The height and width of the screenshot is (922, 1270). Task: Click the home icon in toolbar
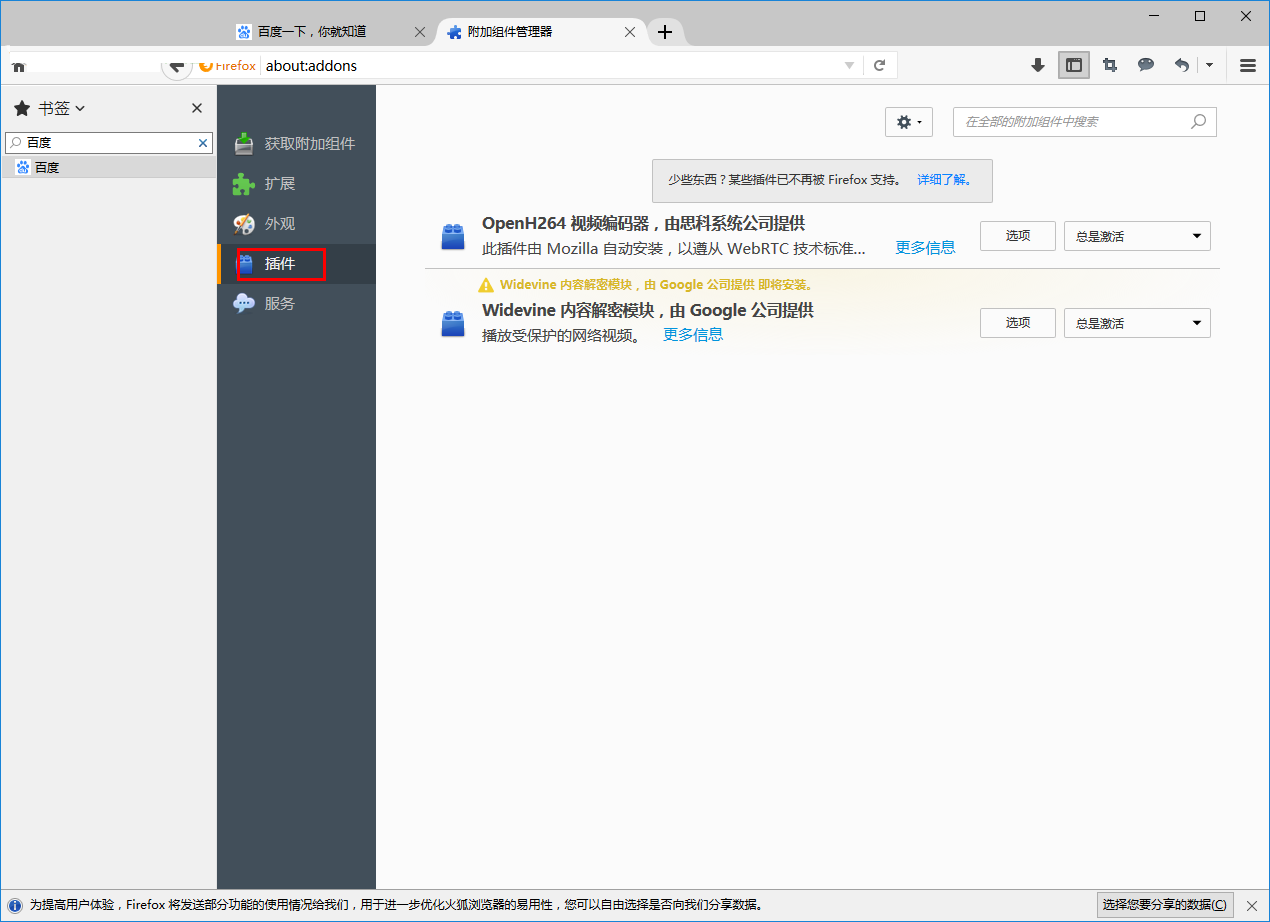(18, 66)
